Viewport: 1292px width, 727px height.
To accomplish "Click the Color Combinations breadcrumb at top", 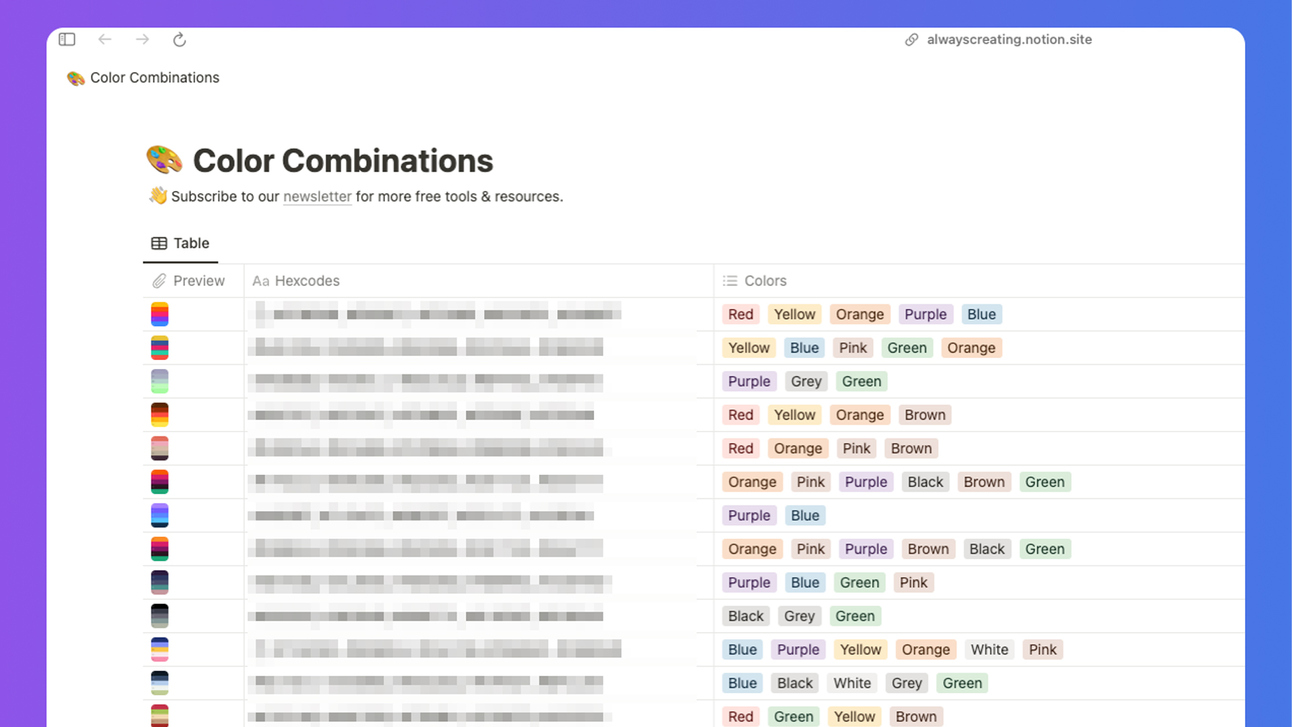I will [x=153, y=77].
